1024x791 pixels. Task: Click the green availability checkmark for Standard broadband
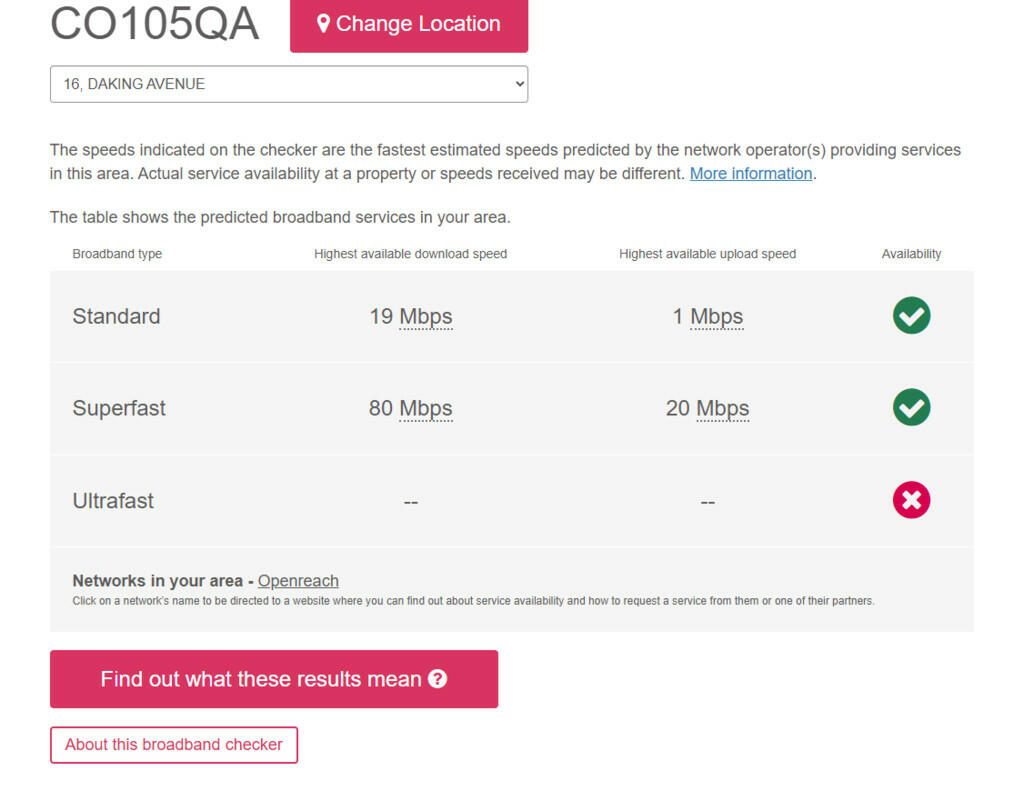pos(911,315)
